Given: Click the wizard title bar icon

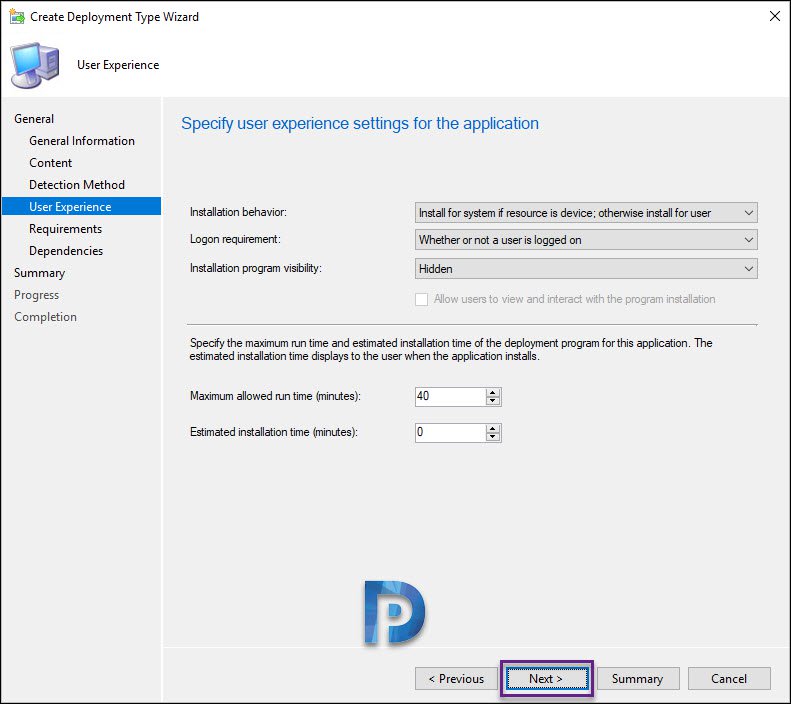Looking at the screenshot, I should click(17, 16).
